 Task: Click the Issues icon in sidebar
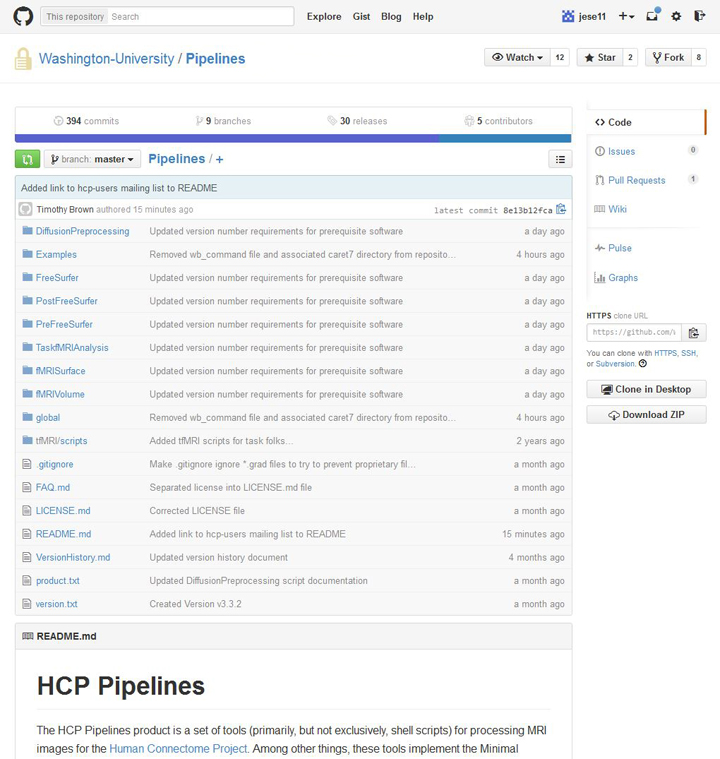coord(599,151)
